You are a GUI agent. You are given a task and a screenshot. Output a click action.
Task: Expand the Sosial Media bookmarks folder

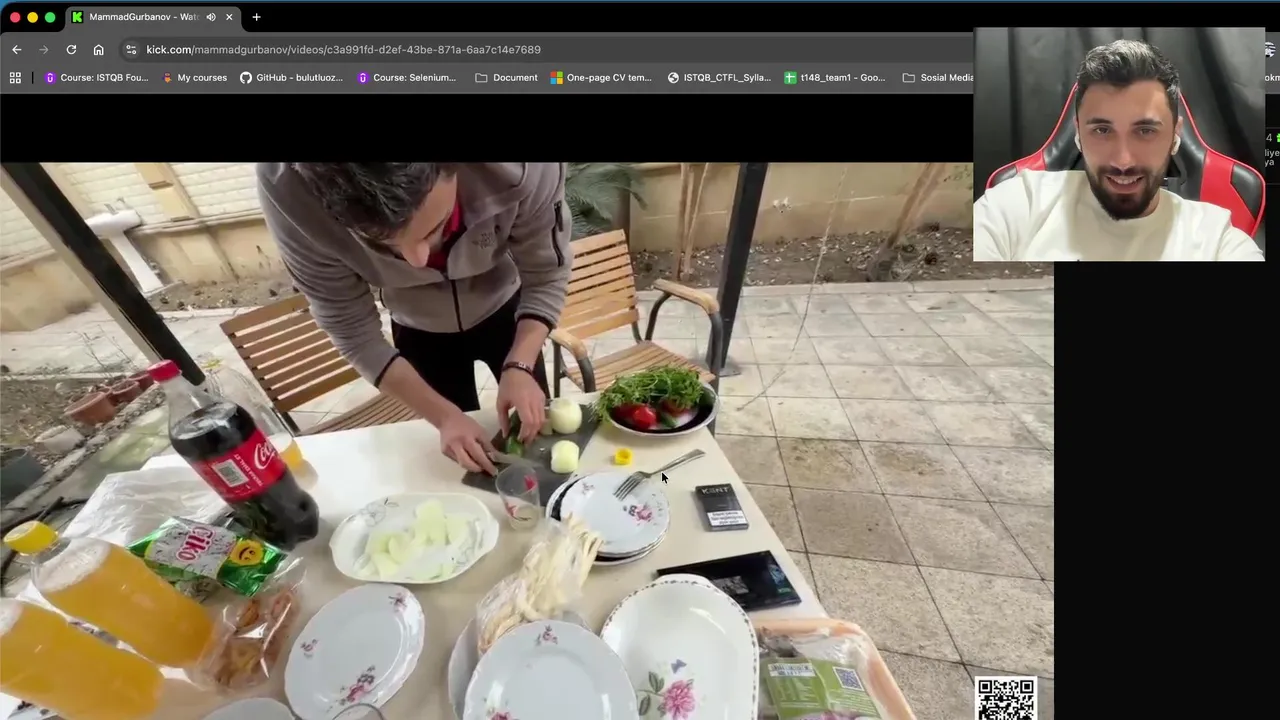click(938, 77)
